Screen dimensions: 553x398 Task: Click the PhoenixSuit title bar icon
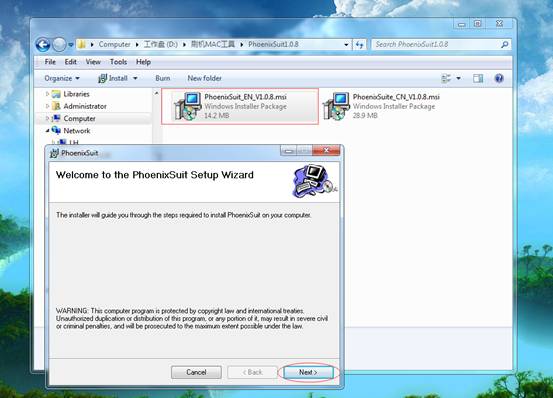coord(54,153)
